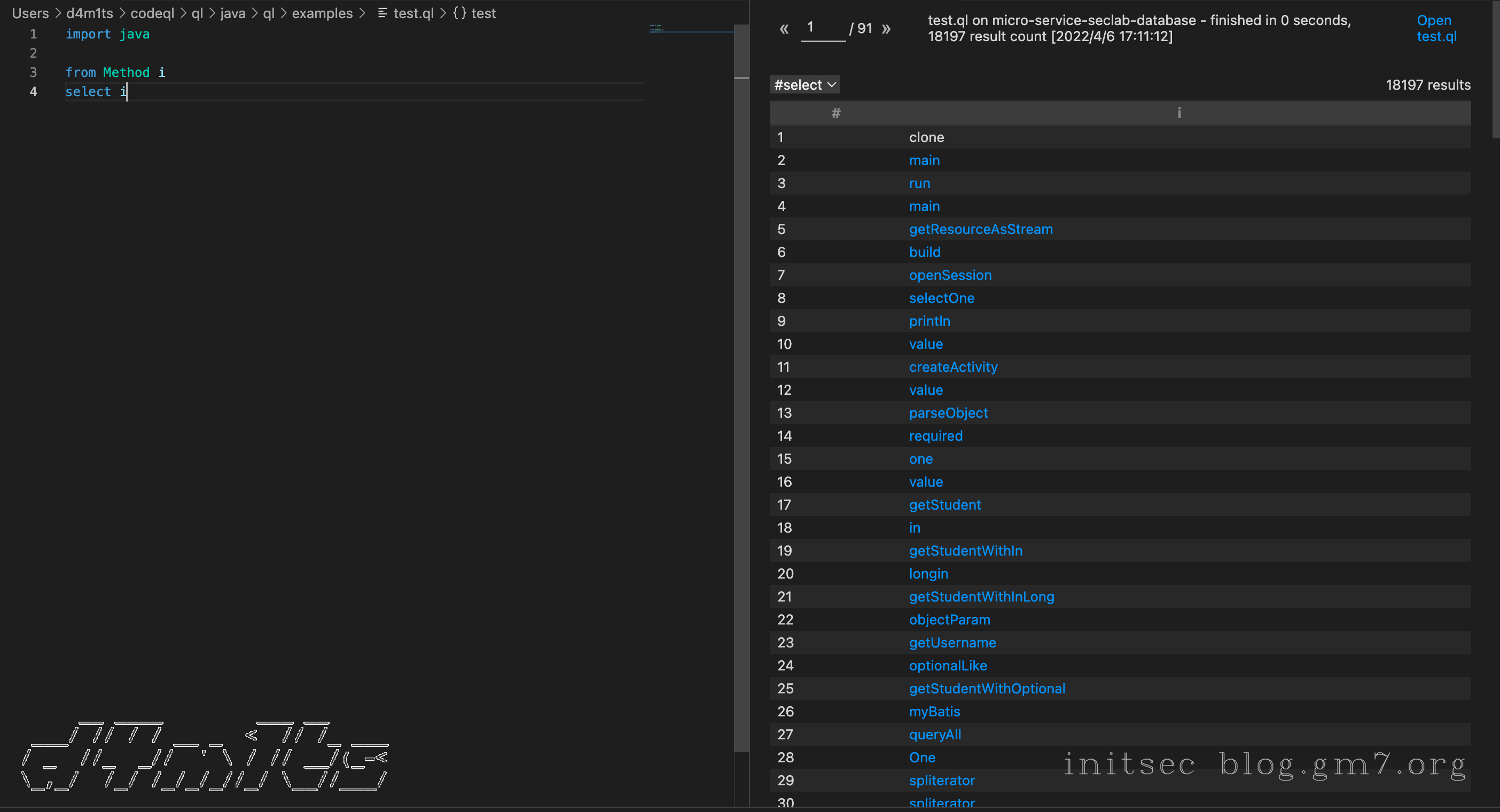Click getResourceAsStream result link
The width and height of the screenshot is (1500, 812).
[x=981, y=229]
